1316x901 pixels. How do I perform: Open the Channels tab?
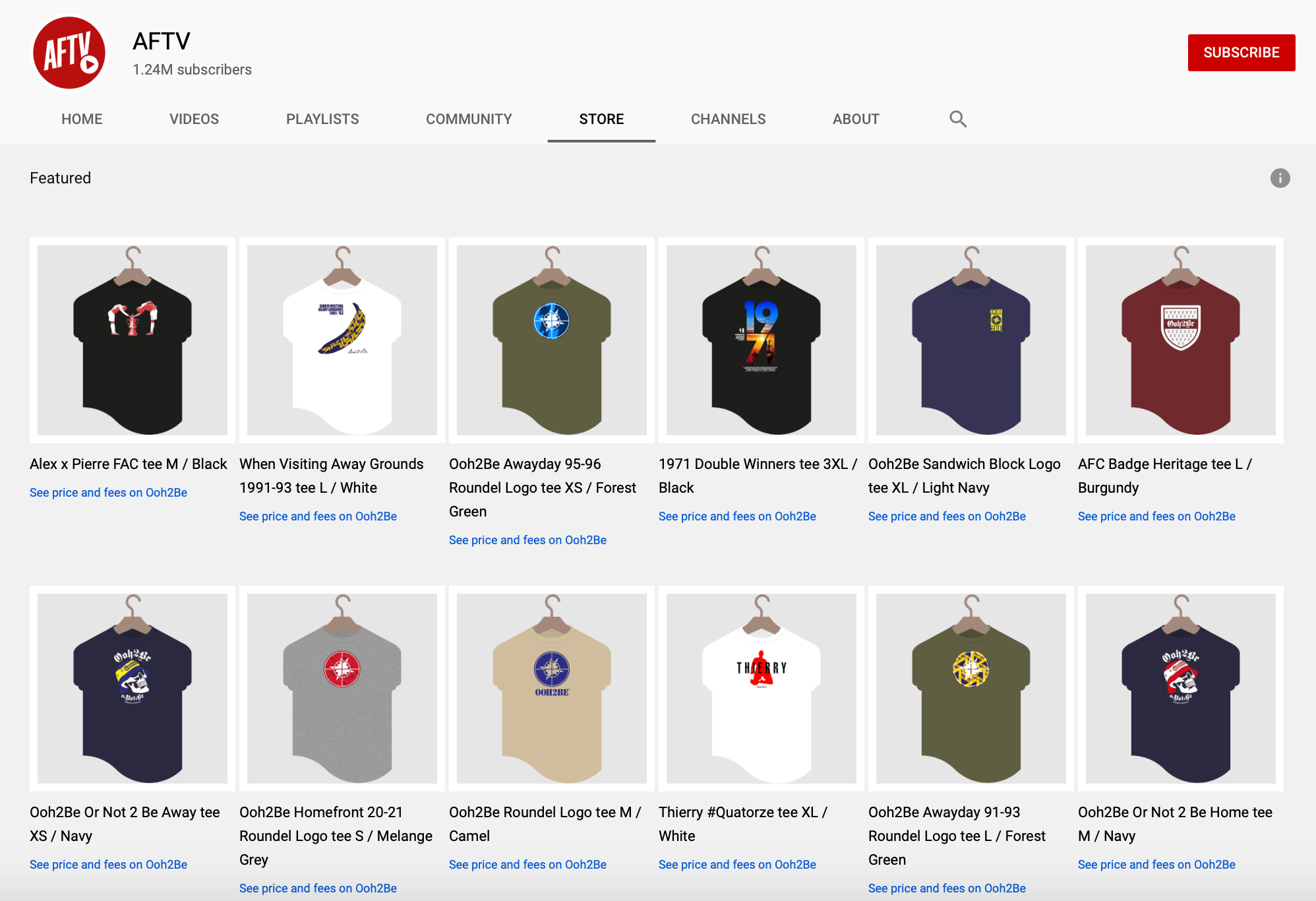pos(728,119)
